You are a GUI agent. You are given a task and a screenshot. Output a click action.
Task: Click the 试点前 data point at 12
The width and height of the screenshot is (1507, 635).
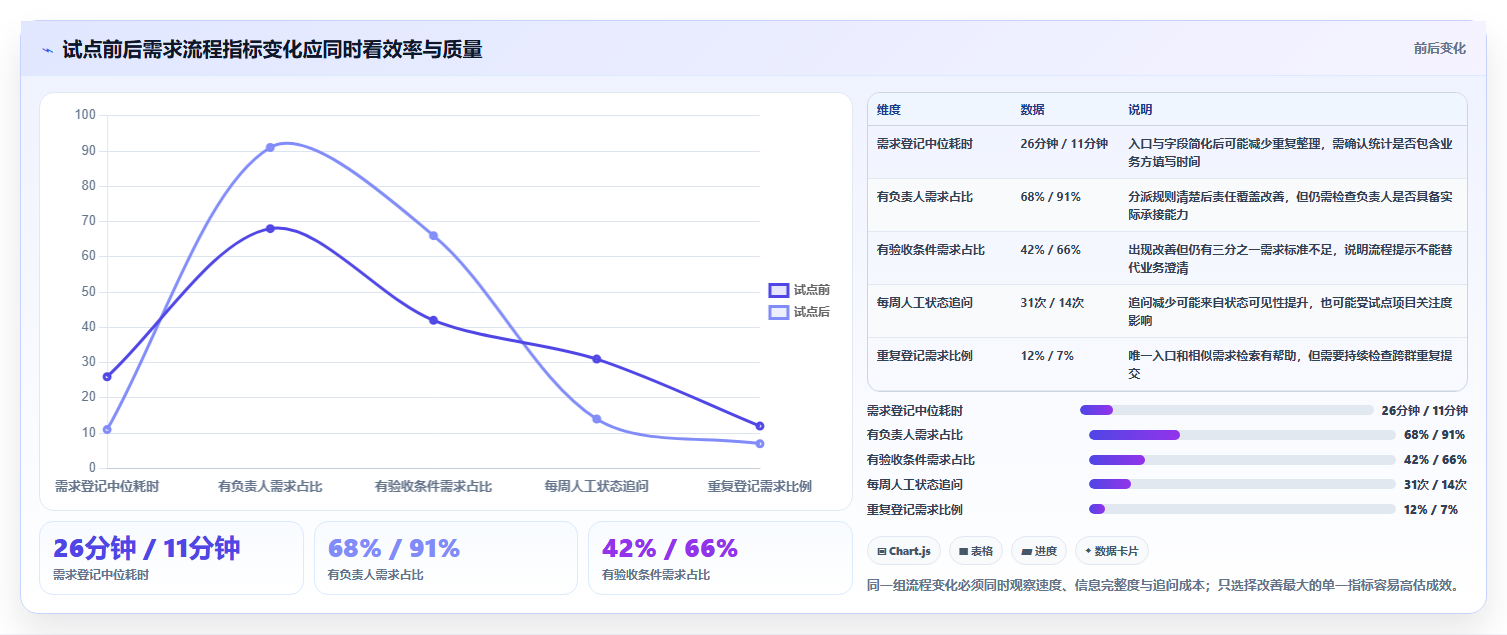[x=760, y=426]
